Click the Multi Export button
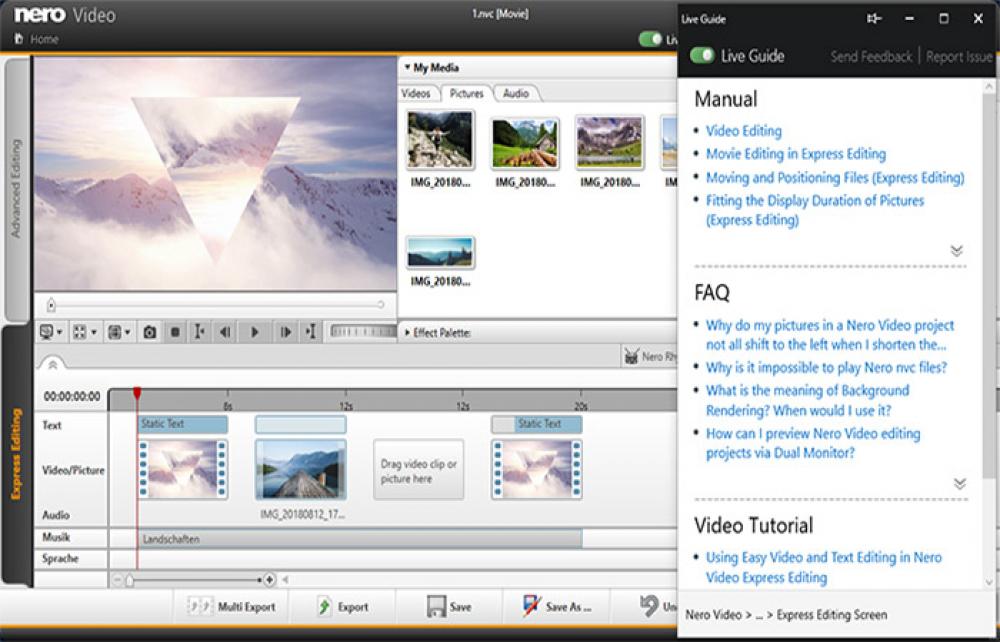The image size is (1000, 642). [x=229, y=607]
